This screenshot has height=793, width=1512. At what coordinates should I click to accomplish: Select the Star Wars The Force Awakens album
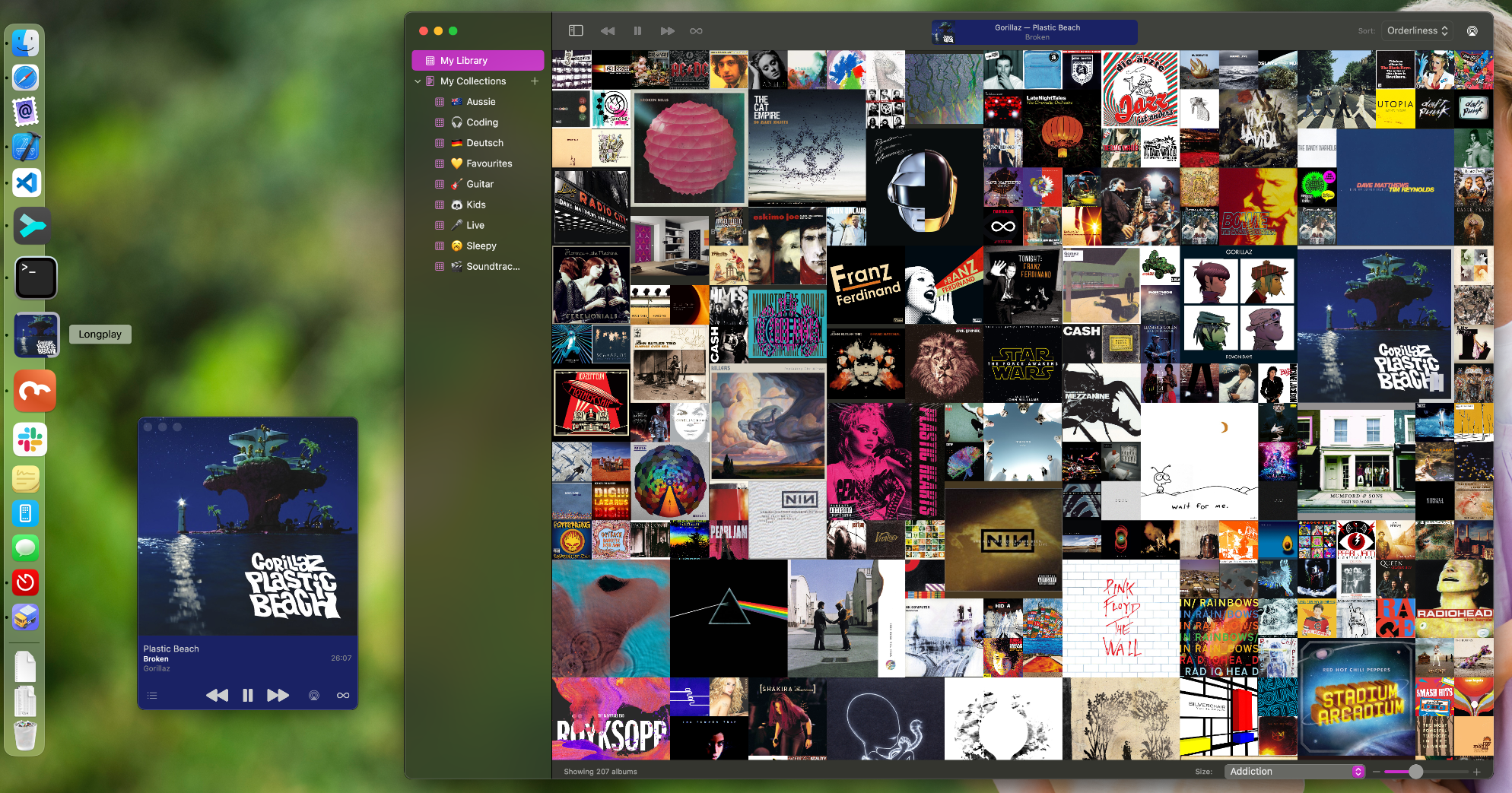coord(1023,364)
